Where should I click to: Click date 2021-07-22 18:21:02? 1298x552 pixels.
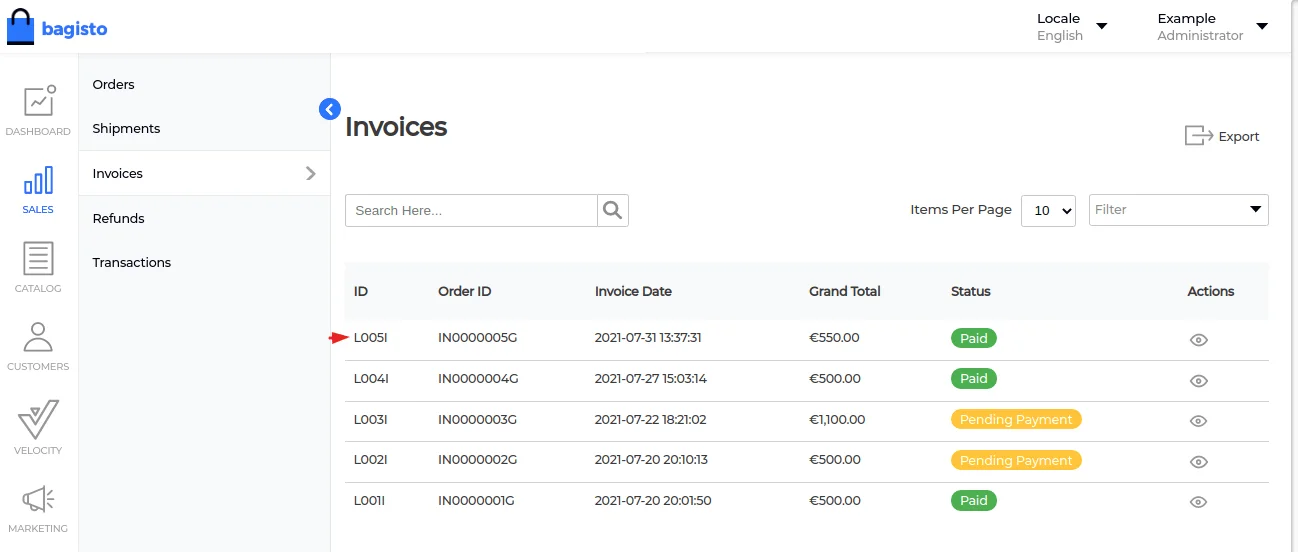651,419
